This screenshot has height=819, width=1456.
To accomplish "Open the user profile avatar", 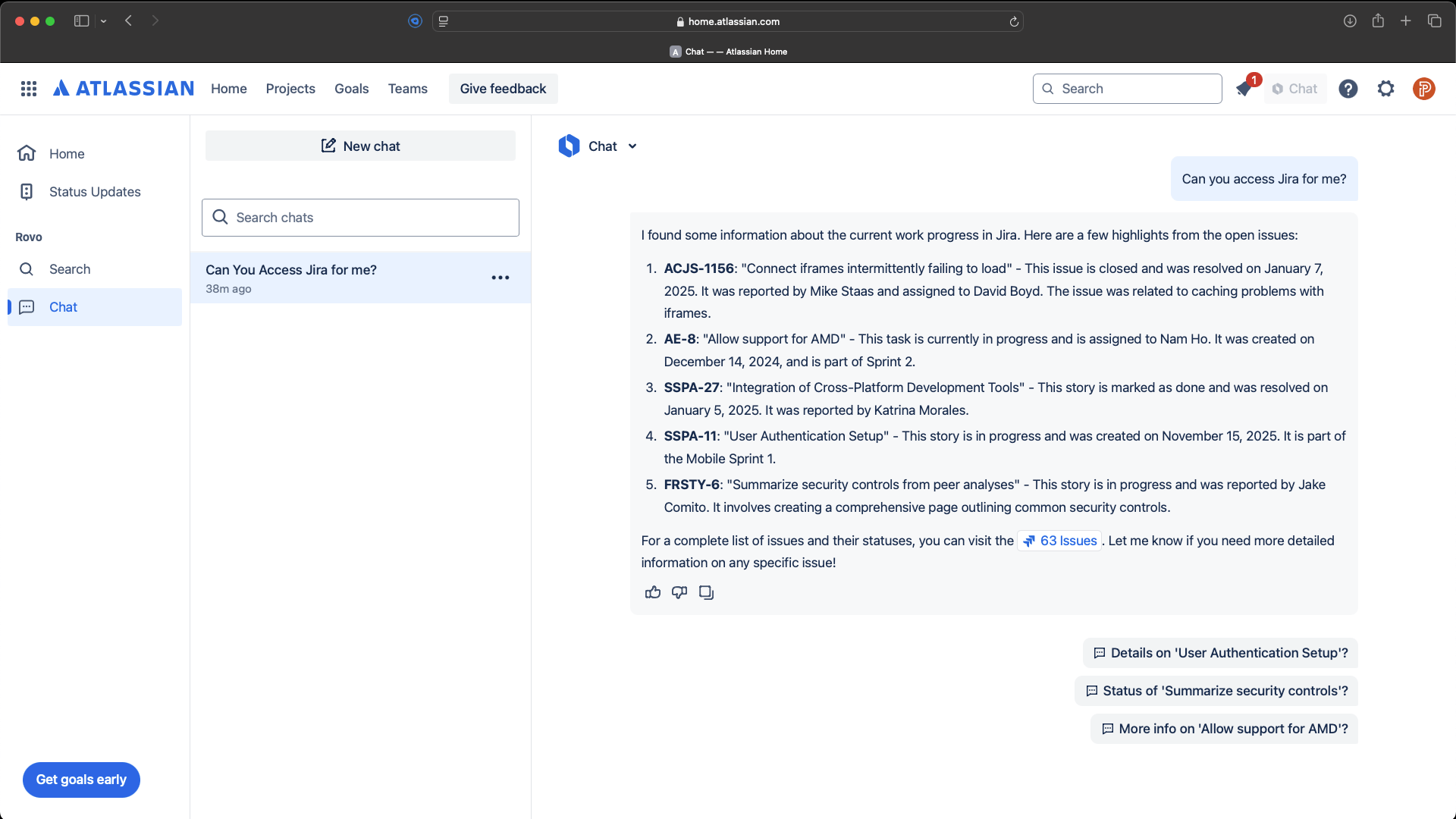I will (1424, 89).
